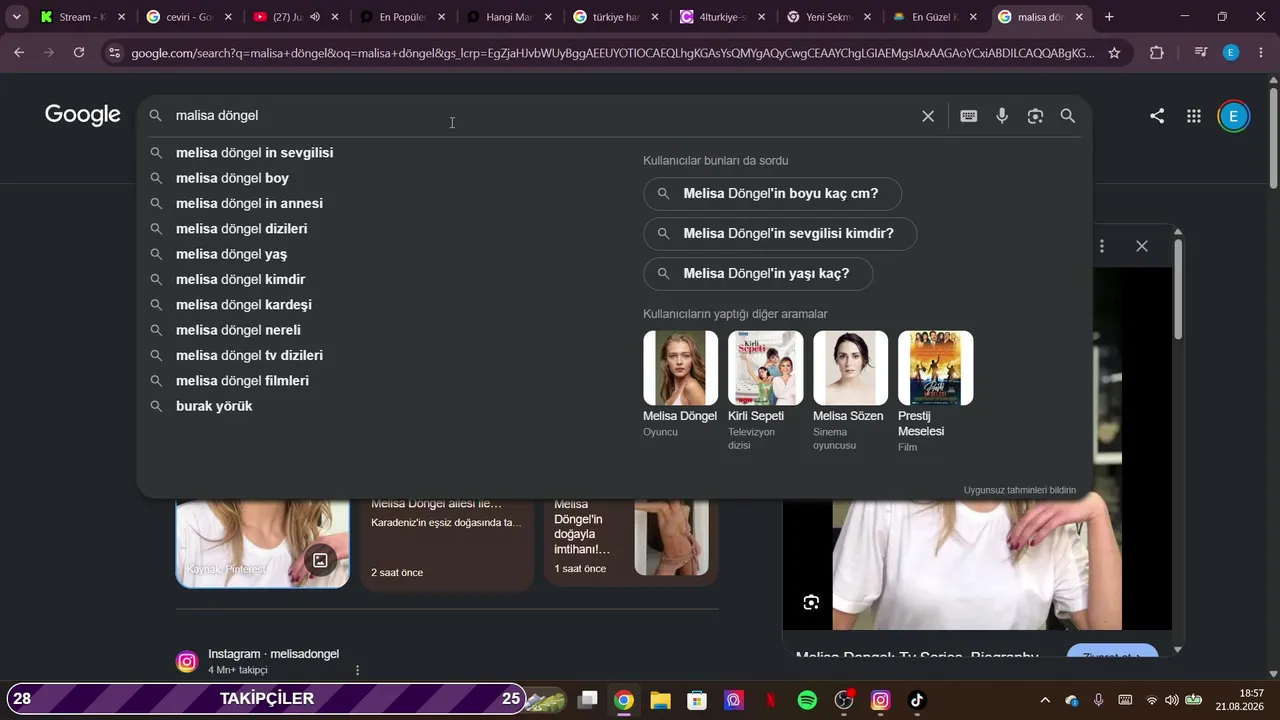Open the Google account avatar menu
This screenshot has height=720, width=1280.
(1233, 116)
